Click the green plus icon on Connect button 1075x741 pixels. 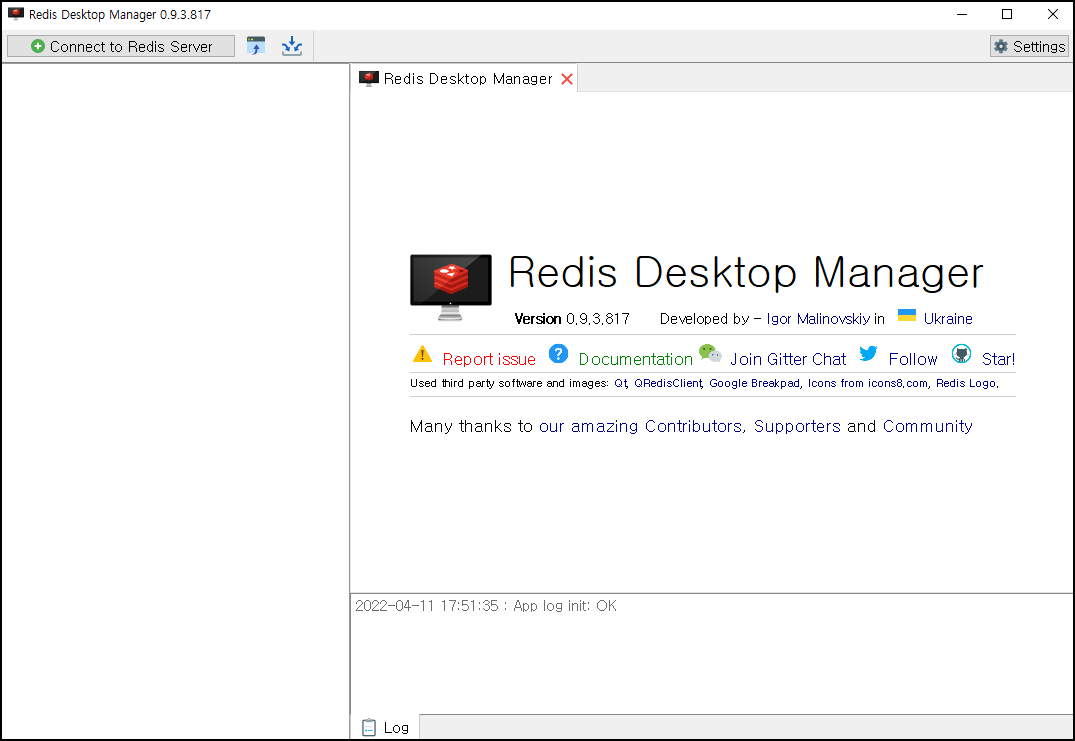(x=38, y=46)
